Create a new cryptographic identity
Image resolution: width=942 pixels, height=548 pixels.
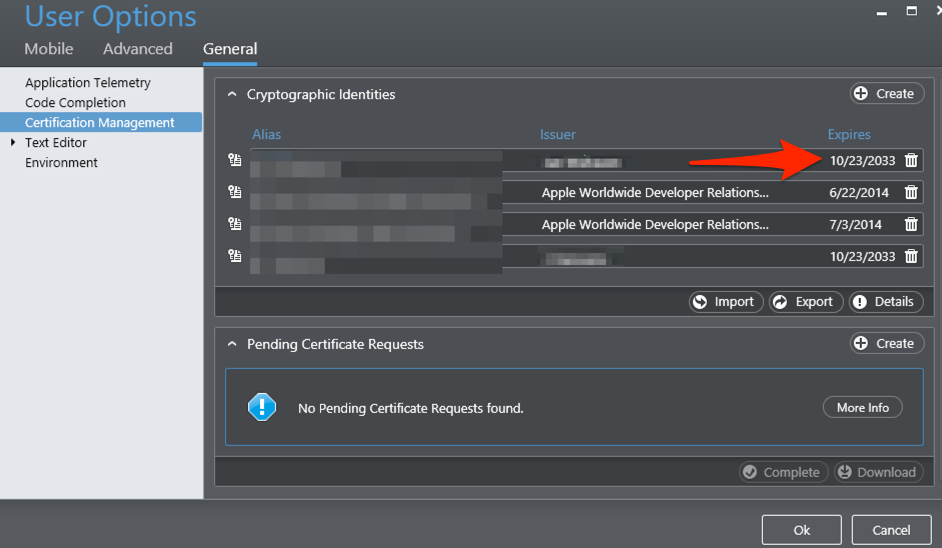click(887, 94)
